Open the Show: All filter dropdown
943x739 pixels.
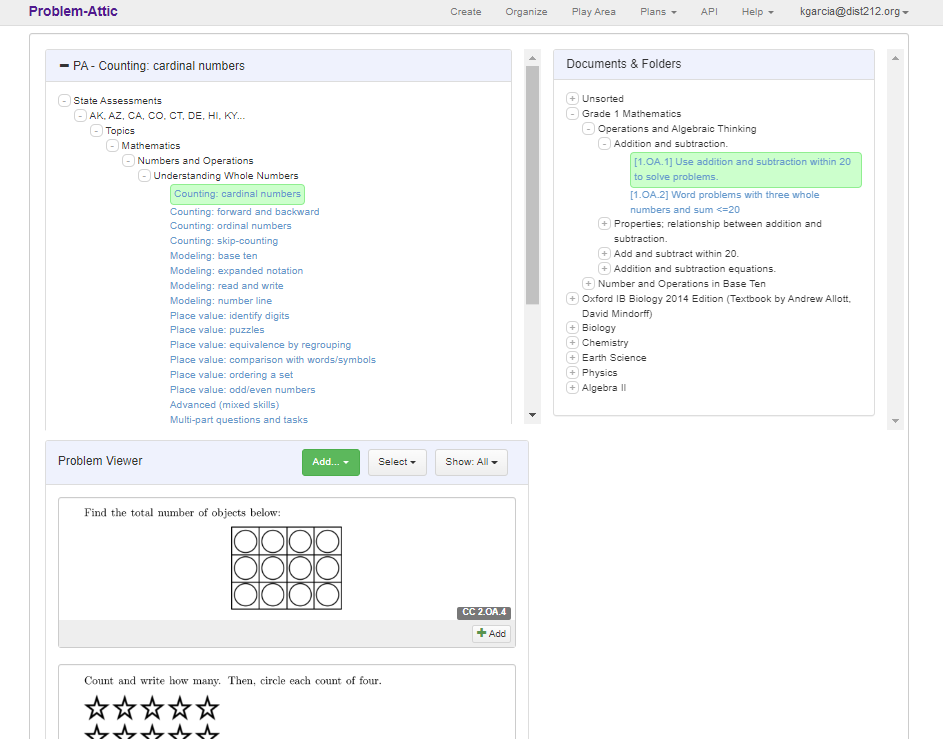click(x=472, y=462)
